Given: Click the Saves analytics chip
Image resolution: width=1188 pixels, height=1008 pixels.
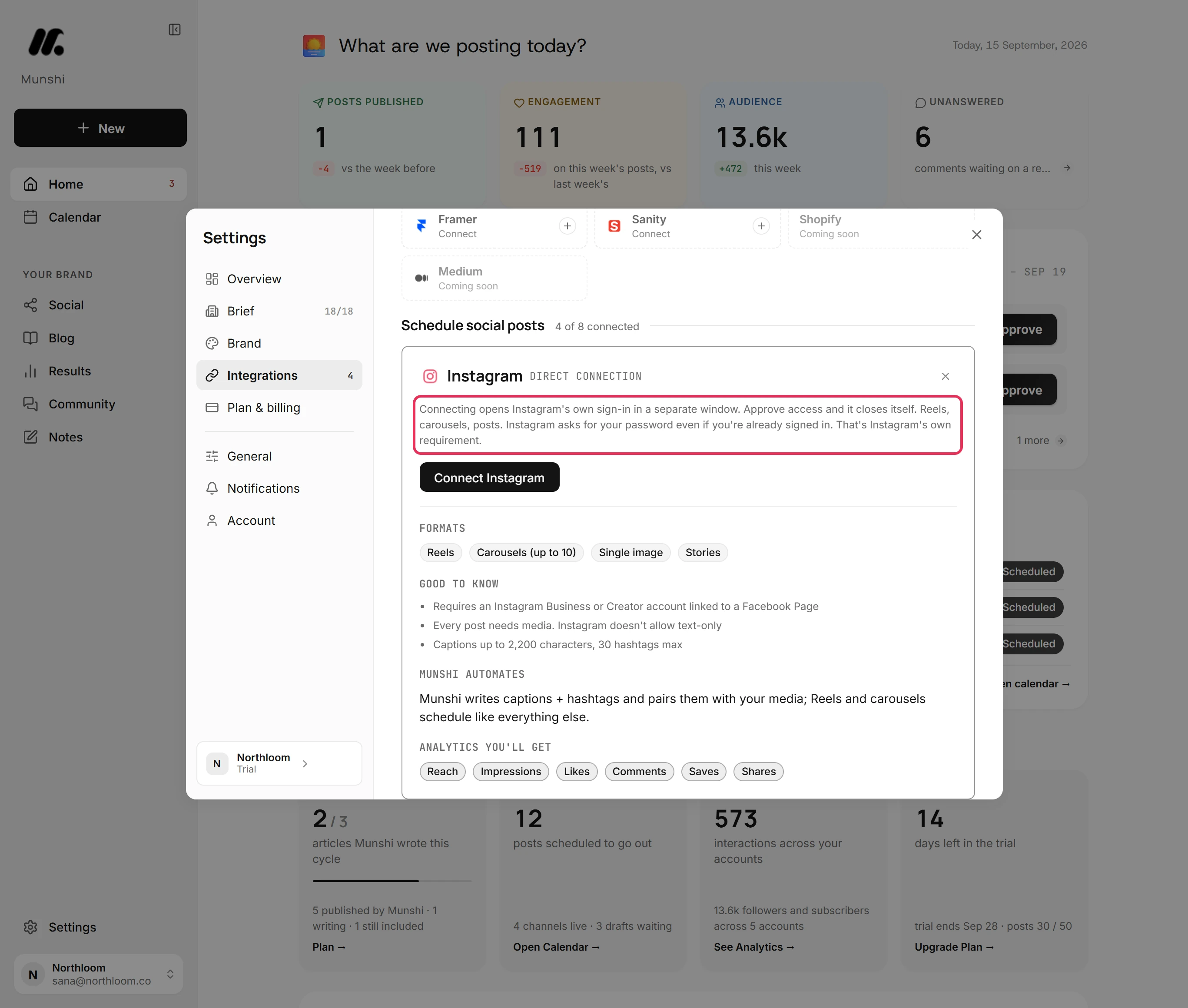Looking at the screenshot, I should coord(704,772).
